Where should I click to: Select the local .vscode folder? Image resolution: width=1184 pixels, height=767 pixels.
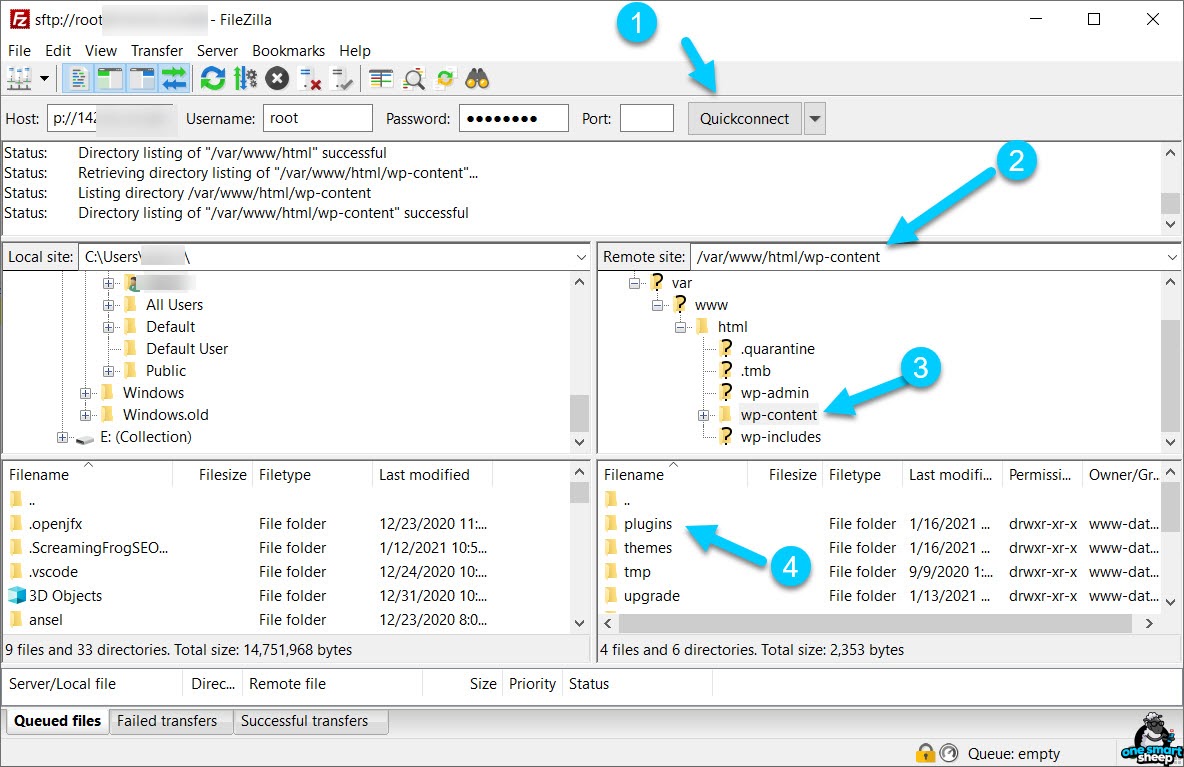[53, 571]
